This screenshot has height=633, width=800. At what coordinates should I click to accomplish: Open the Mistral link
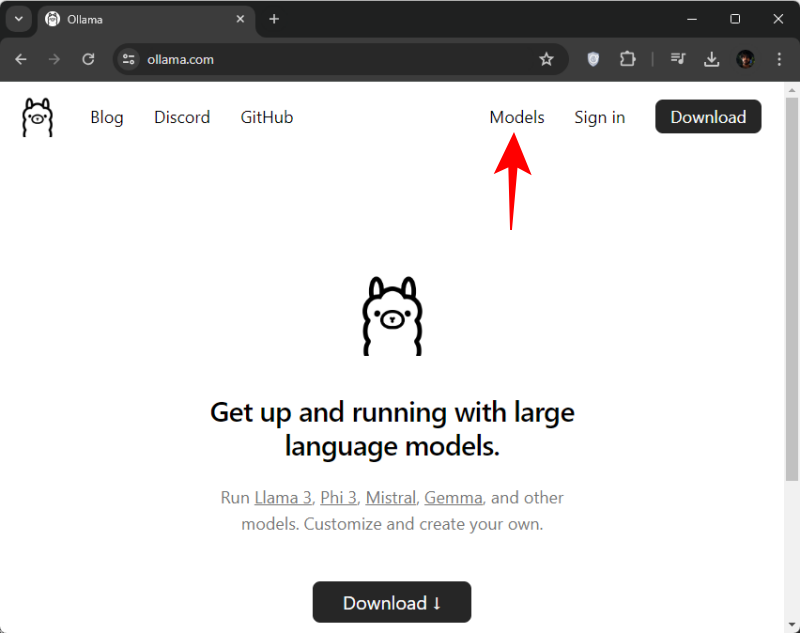pos(391,497)
